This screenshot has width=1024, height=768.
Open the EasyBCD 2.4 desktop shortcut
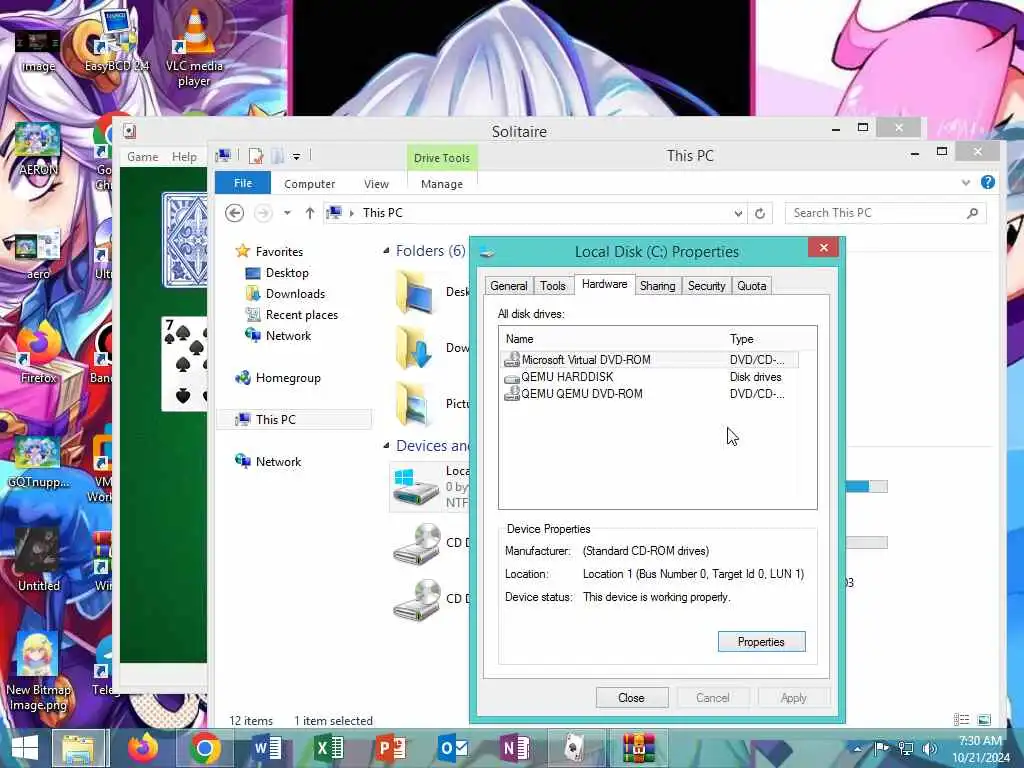point(116,39)
